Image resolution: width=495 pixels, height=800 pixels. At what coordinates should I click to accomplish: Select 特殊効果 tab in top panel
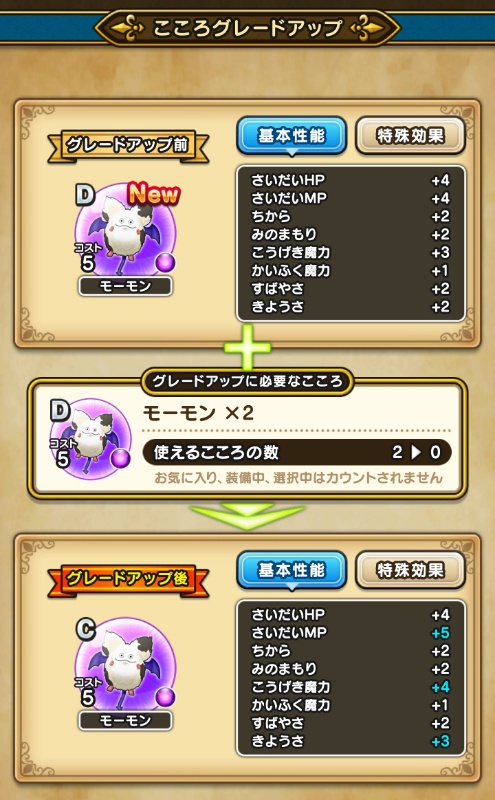pos(410,136)
